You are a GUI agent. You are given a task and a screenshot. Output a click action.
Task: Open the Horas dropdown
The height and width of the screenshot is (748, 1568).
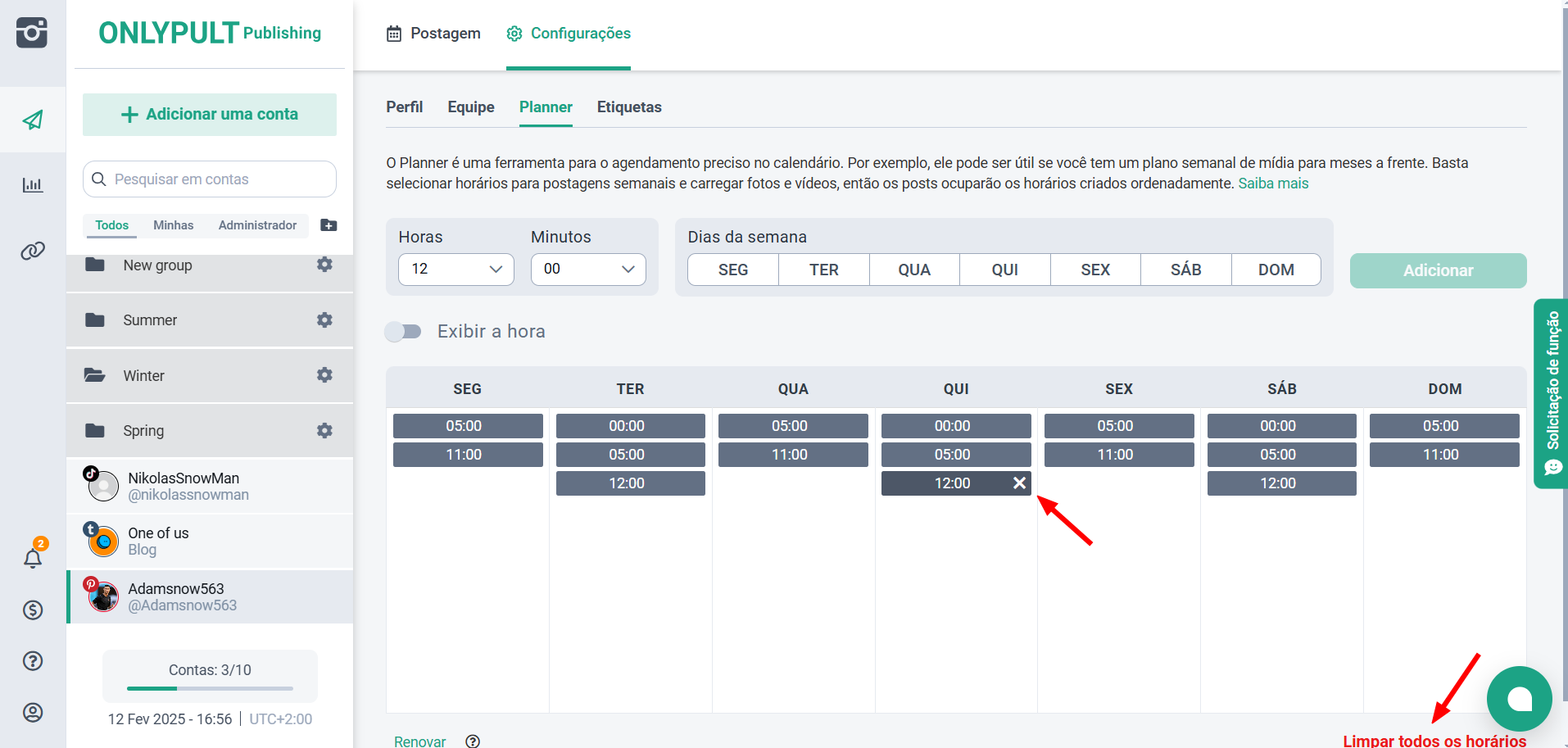point(455,270)
